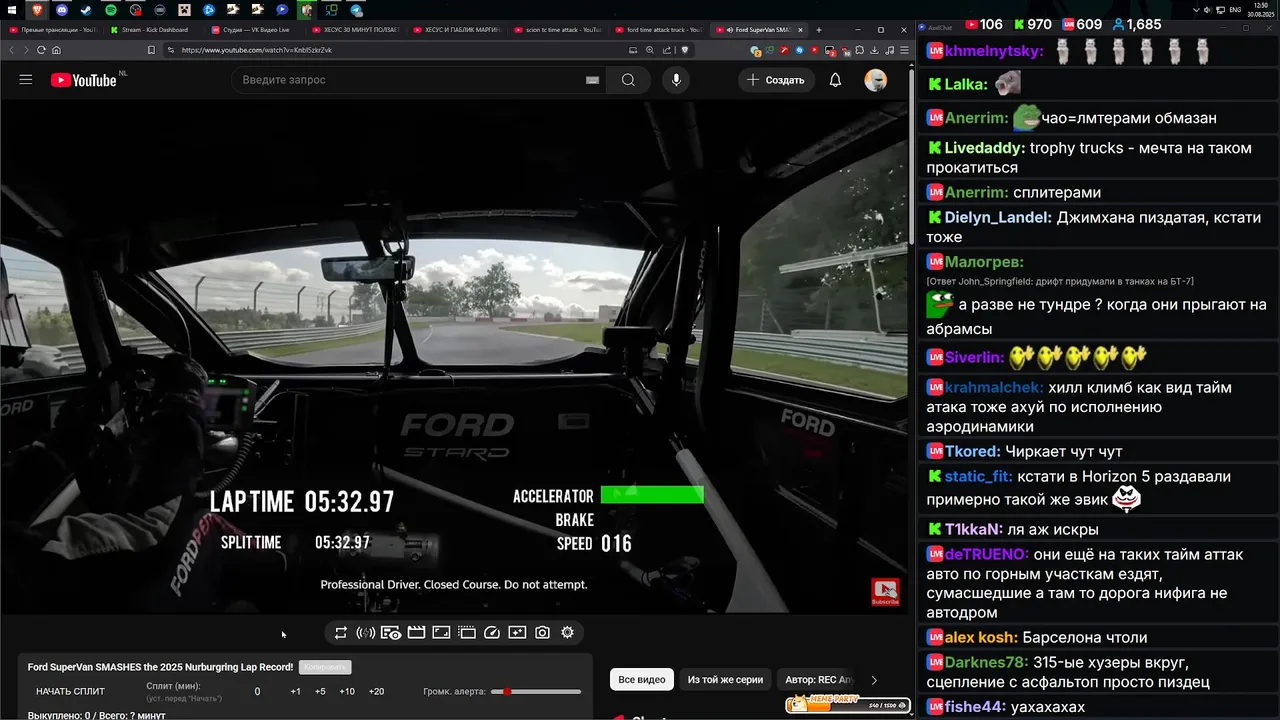This screenshot has width=1280, height=720.
Task: Add +10 minutes to split
Action: tap(347, 692)
